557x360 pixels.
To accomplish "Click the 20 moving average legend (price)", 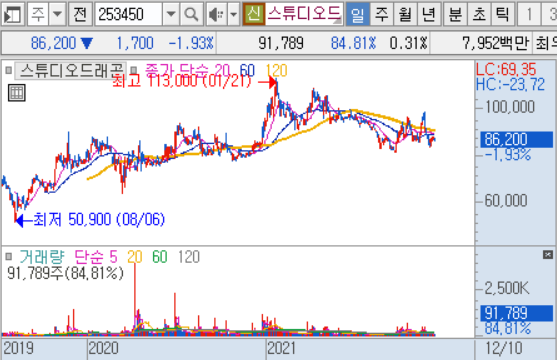I will point(222,70).
